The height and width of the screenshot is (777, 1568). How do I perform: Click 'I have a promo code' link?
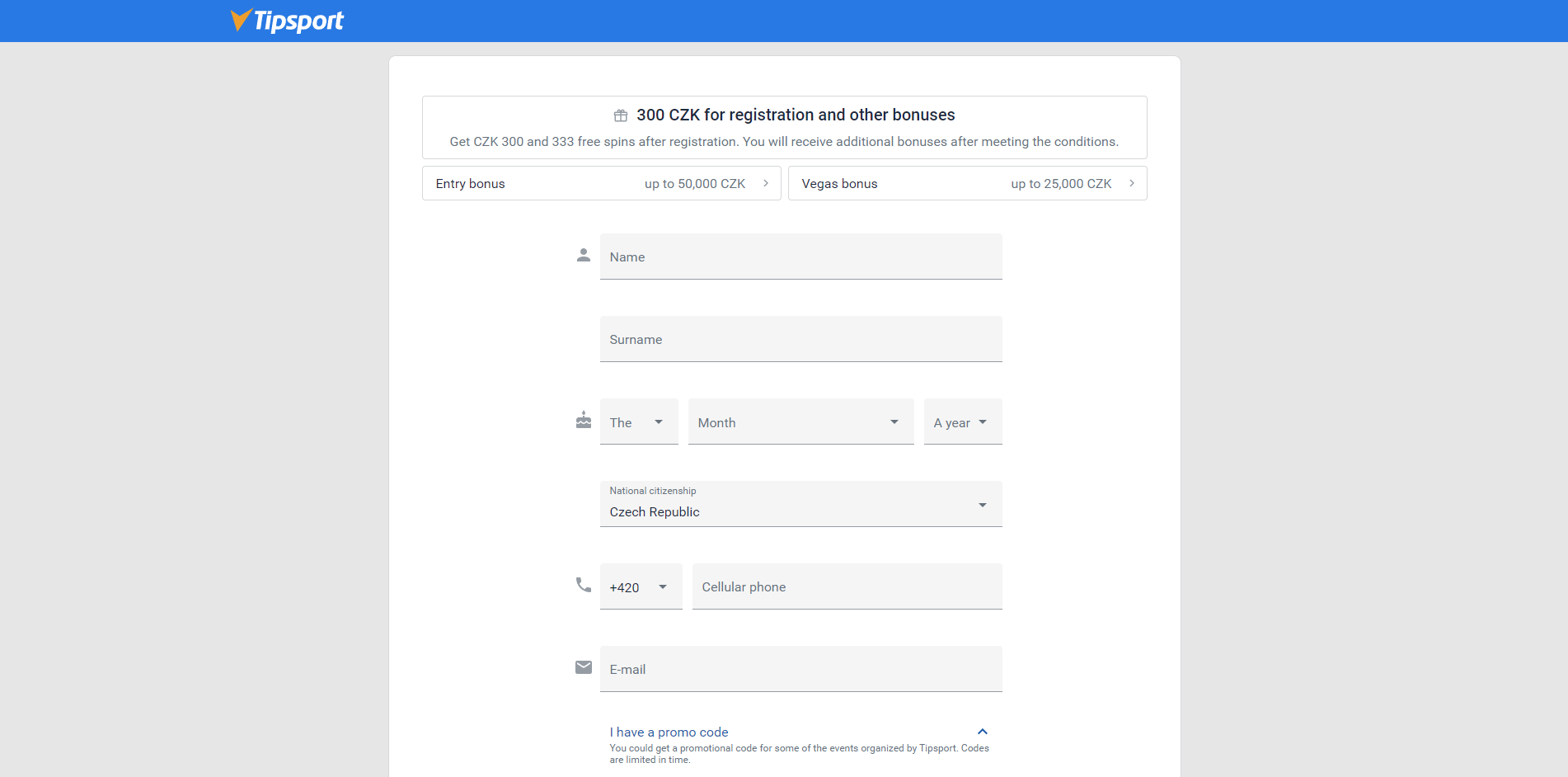[x=669, y=732]
